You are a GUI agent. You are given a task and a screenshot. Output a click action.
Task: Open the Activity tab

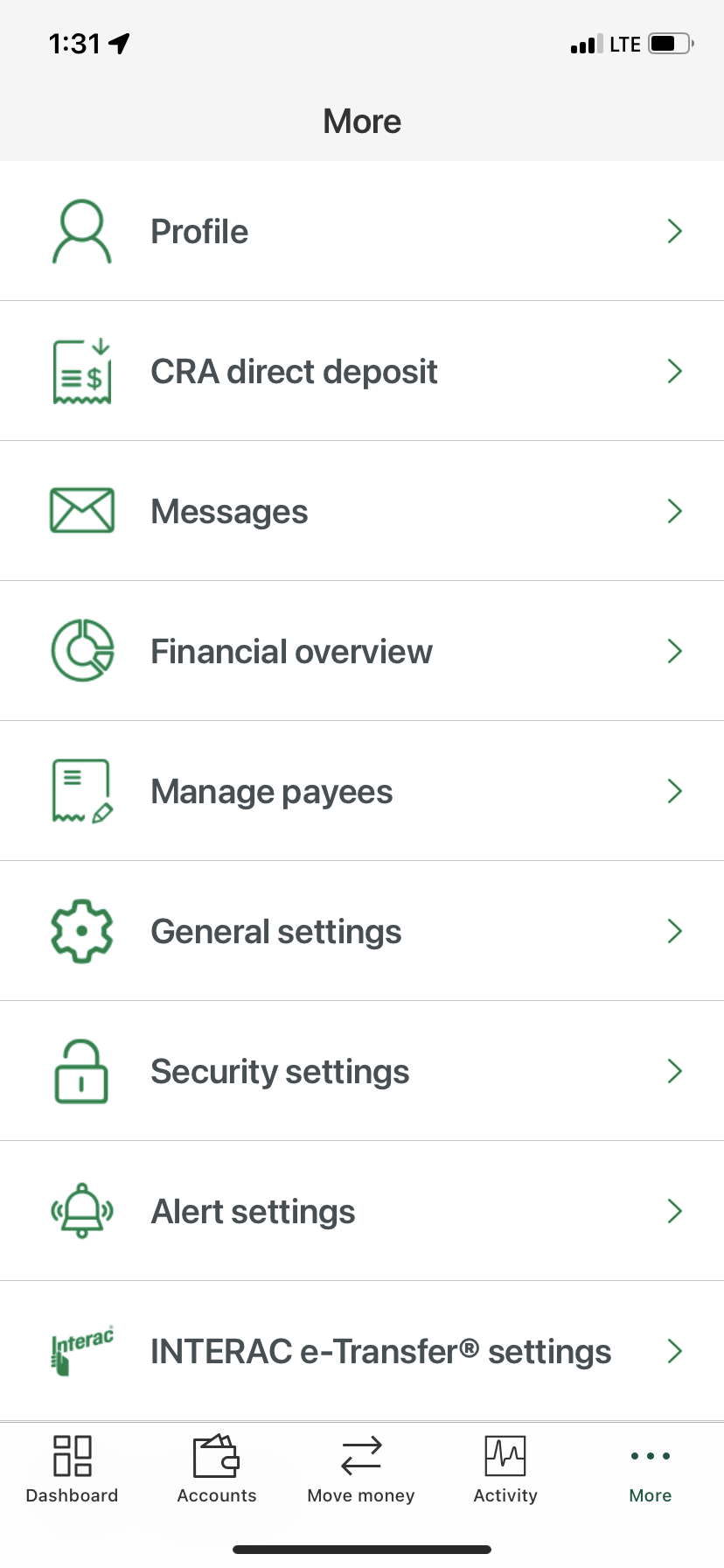[505, 1469]
